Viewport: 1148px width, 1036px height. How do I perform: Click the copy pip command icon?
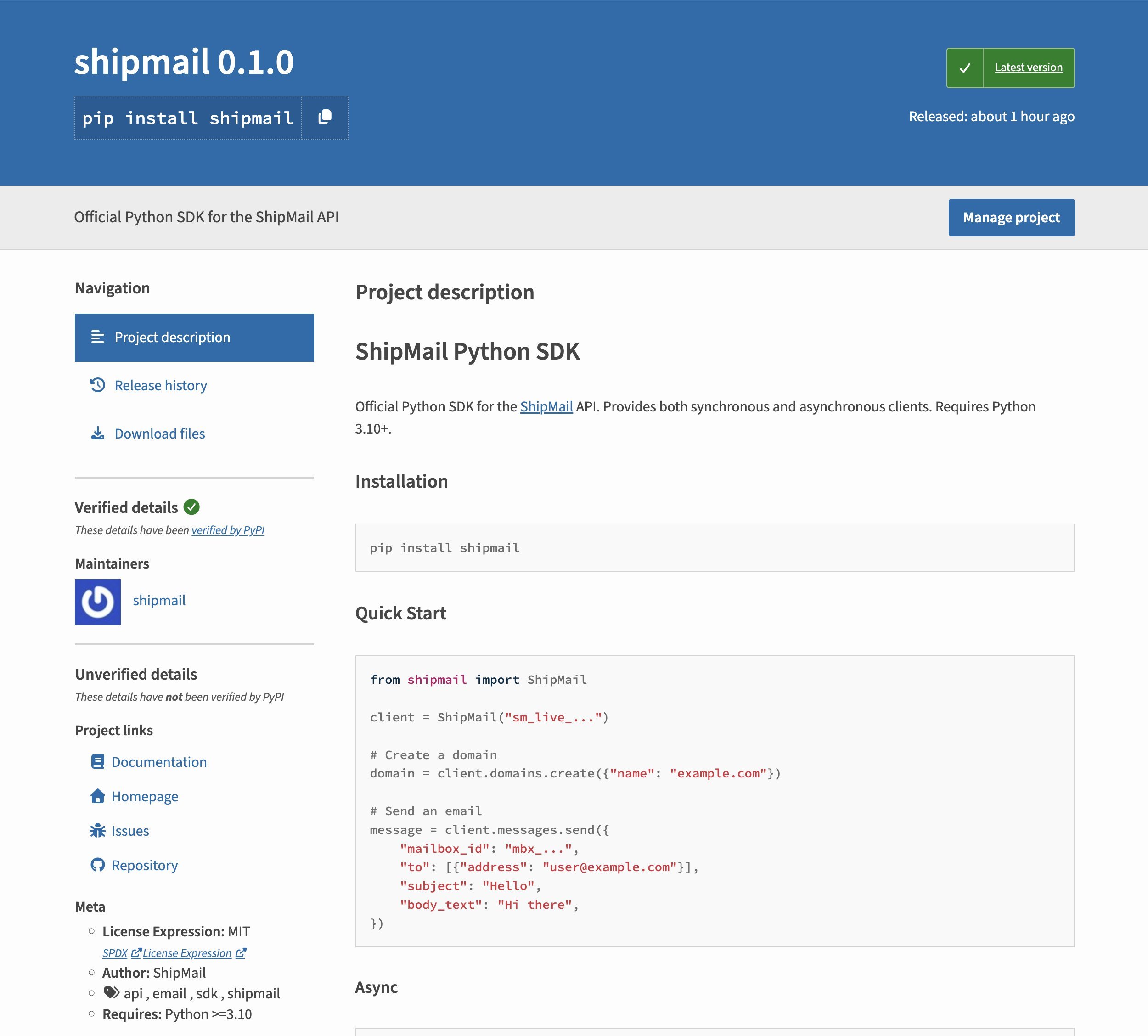(324, 117)
